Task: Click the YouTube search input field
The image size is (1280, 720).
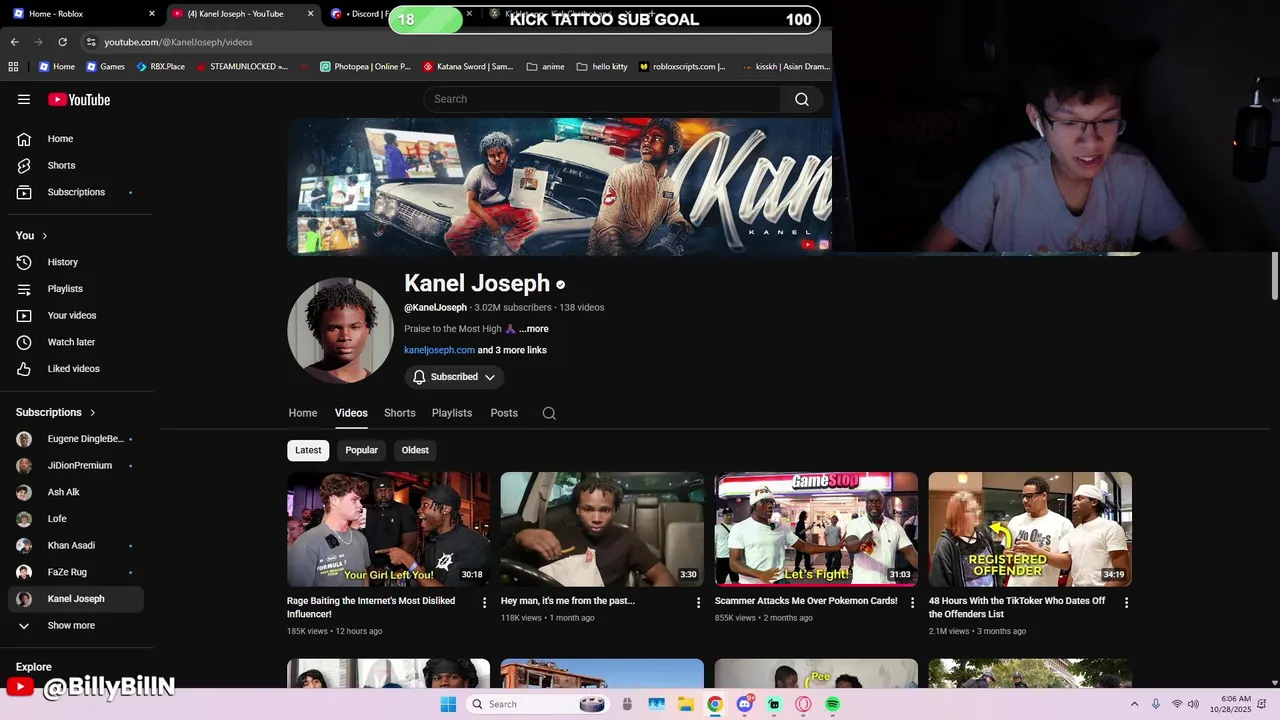Action: [603, 99]
